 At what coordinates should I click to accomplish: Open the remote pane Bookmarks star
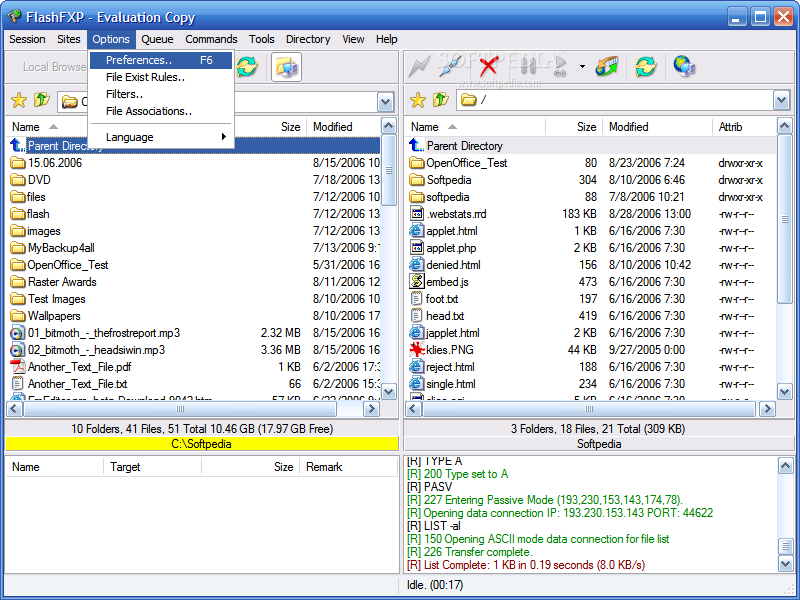tap(418, 100)
